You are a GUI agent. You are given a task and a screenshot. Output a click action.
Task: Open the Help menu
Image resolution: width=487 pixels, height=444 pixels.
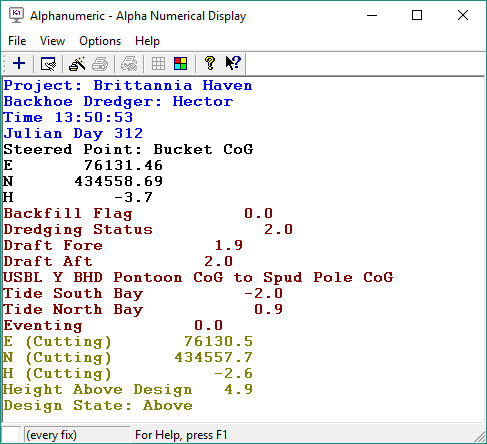coord(147,41)
